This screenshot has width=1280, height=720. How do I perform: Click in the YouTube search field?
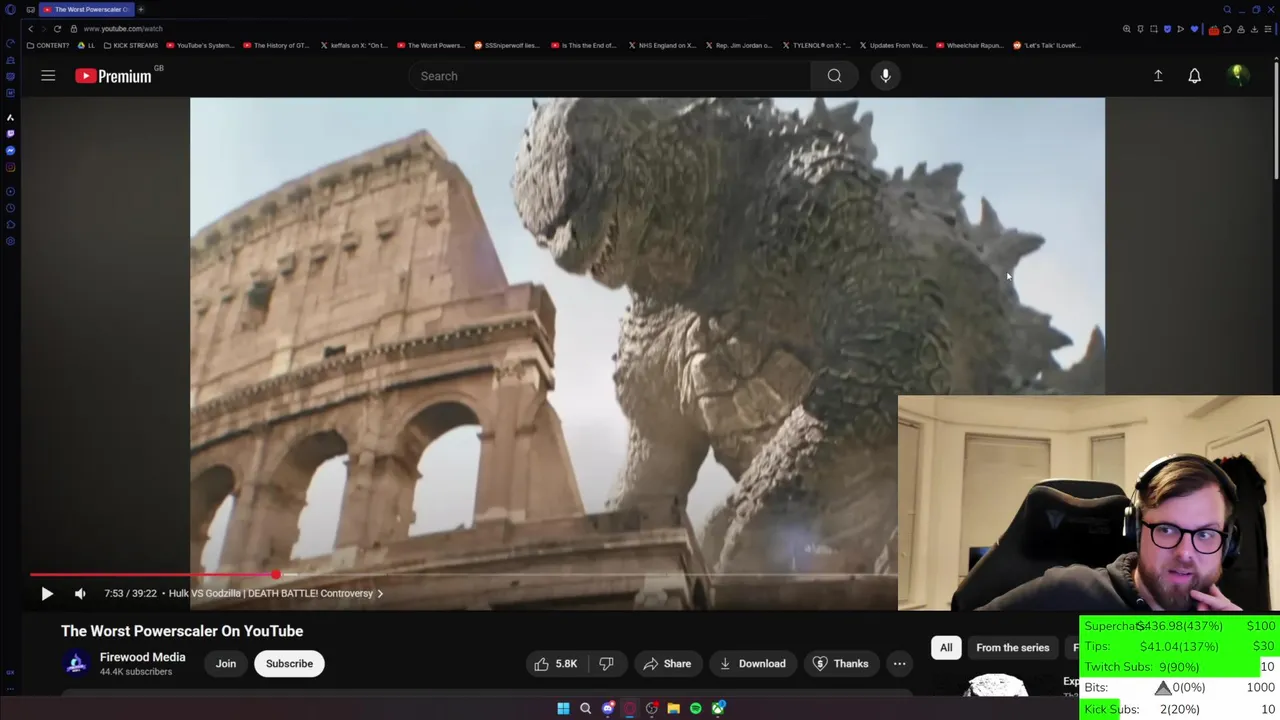[x=610, y=76]
